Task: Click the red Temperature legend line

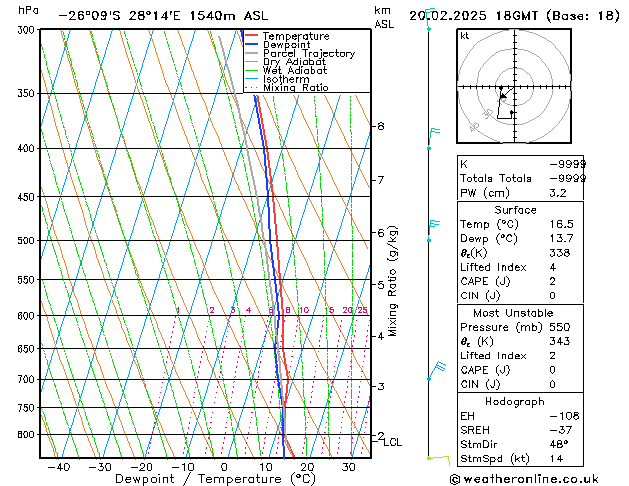Action: [x=251, y=36]
